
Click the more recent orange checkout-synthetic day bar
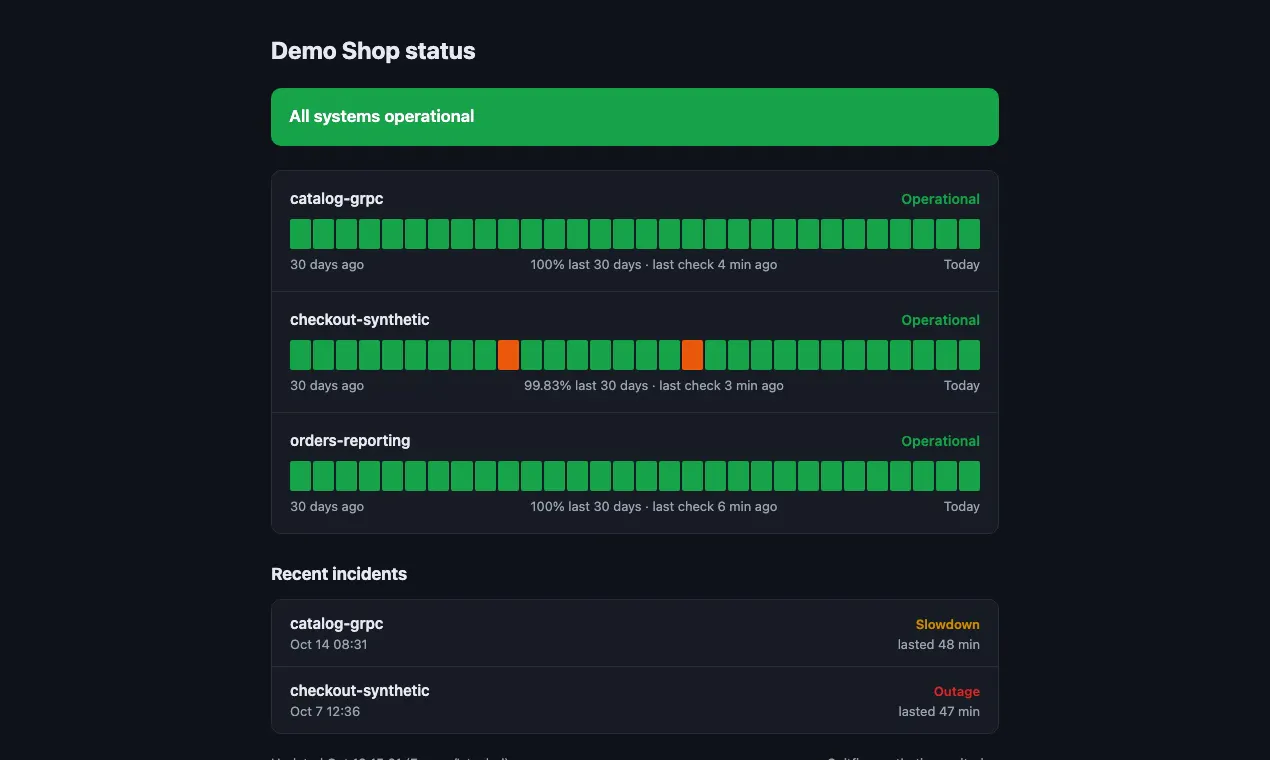click(692, 355)
